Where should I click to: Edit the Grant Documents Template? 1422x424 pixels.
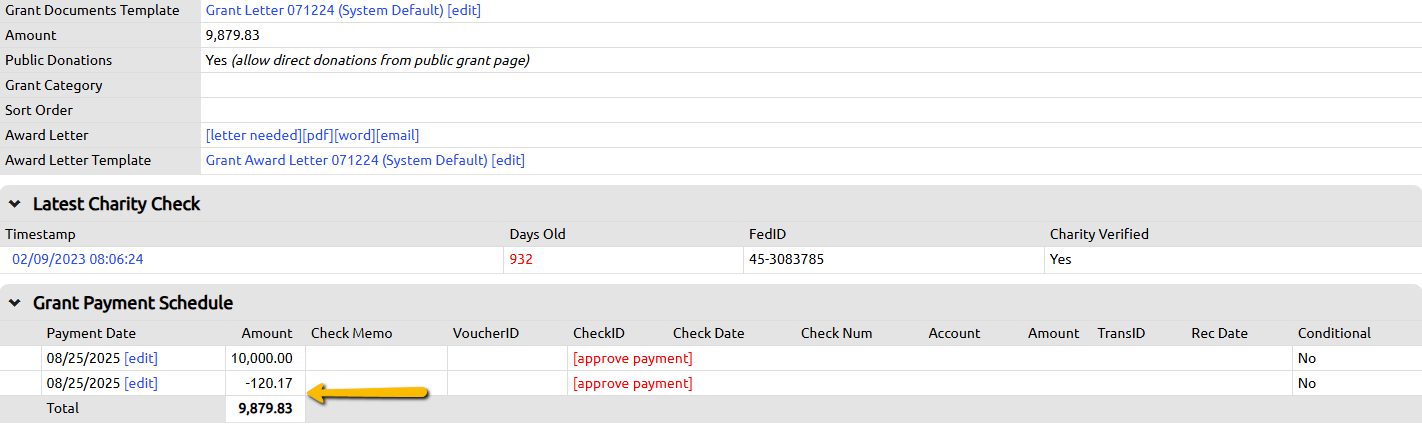pyautogui.click(x=464, y=10)
